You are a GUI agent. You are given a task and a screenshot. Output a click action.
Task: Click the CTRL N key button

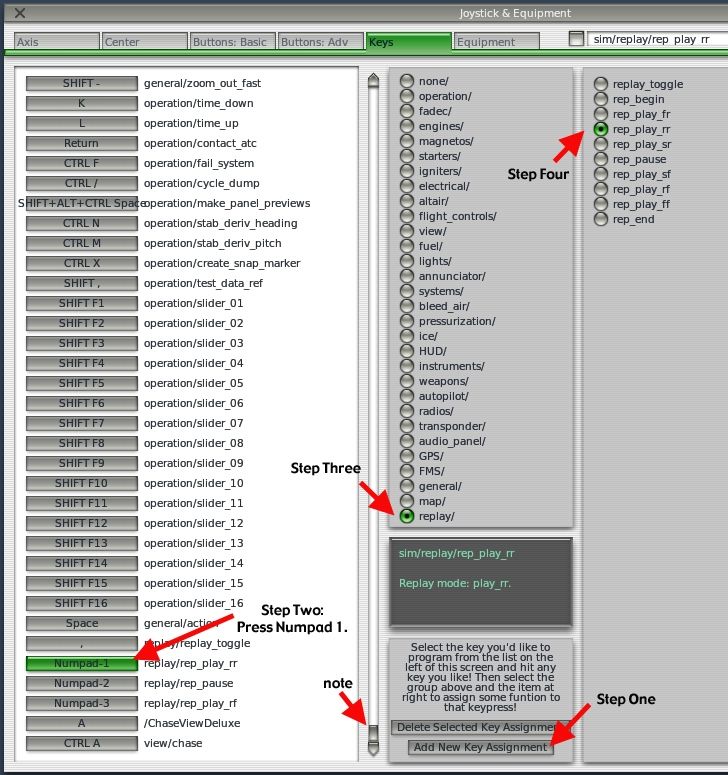click(x=82, y=223)
